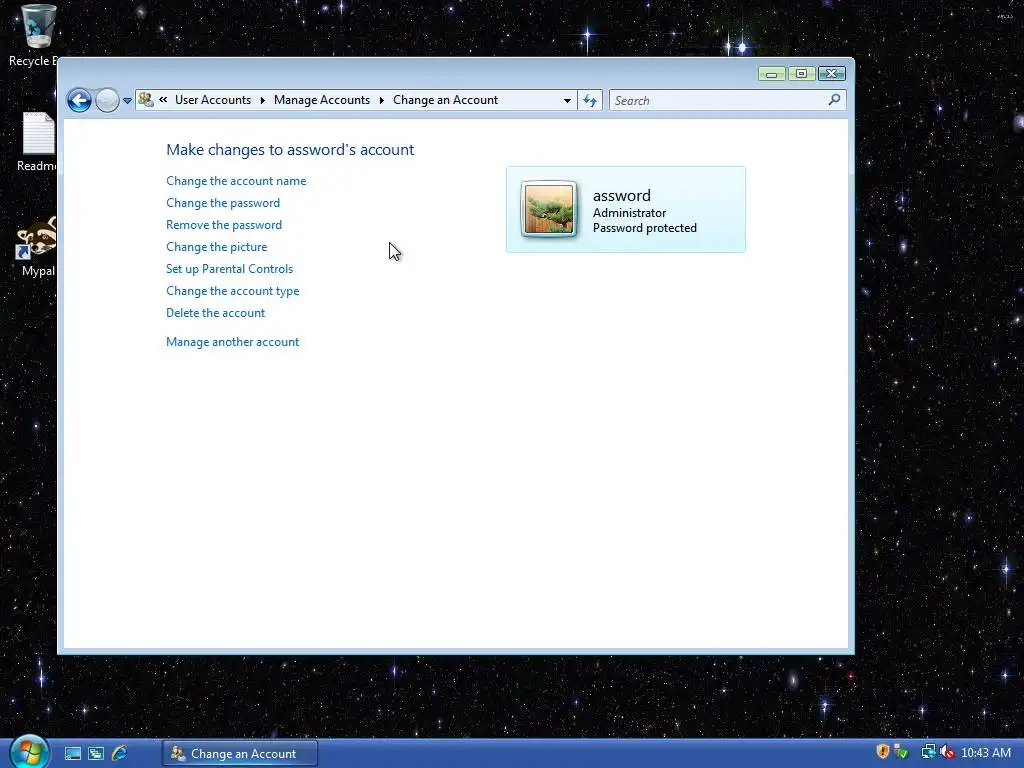Click the Back arrow button
Screen dimensions: 1024x768
coord(79,101)
